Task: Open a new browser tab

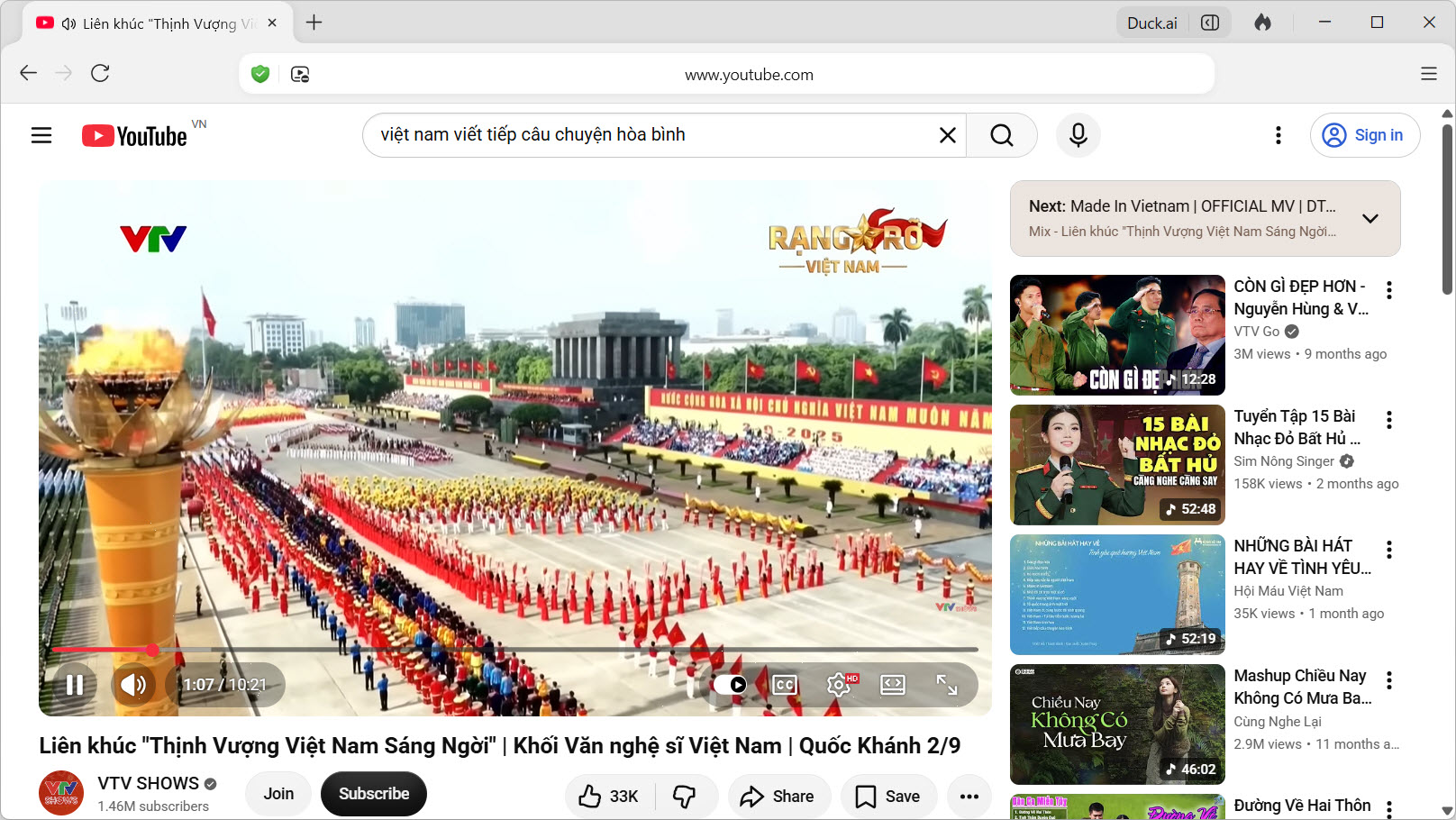Action: click(314, 23)
